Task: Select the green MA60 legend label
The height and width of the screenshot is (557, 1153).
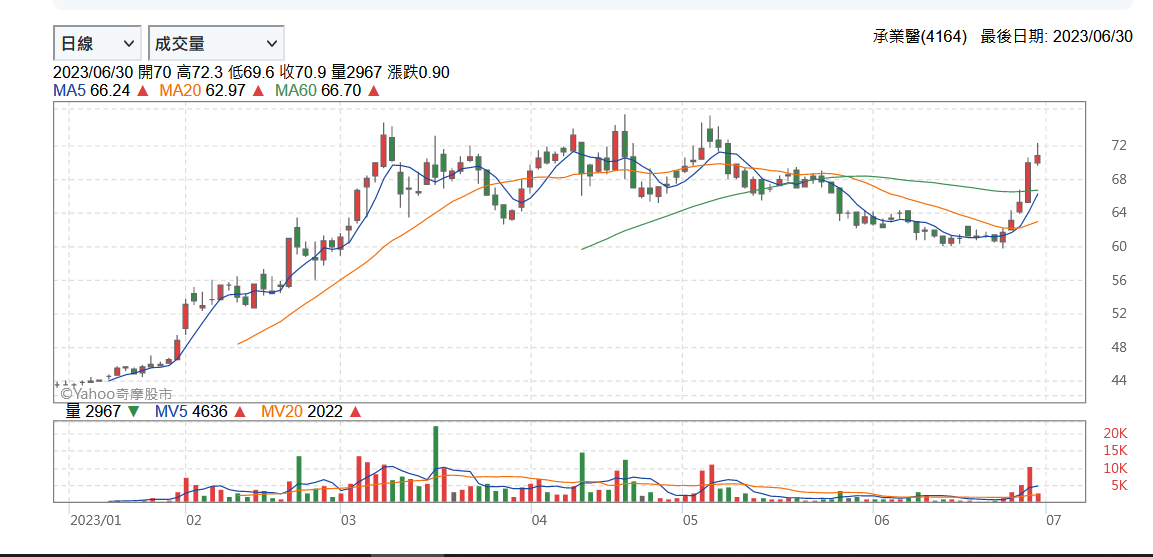Action: click(295, 91)
